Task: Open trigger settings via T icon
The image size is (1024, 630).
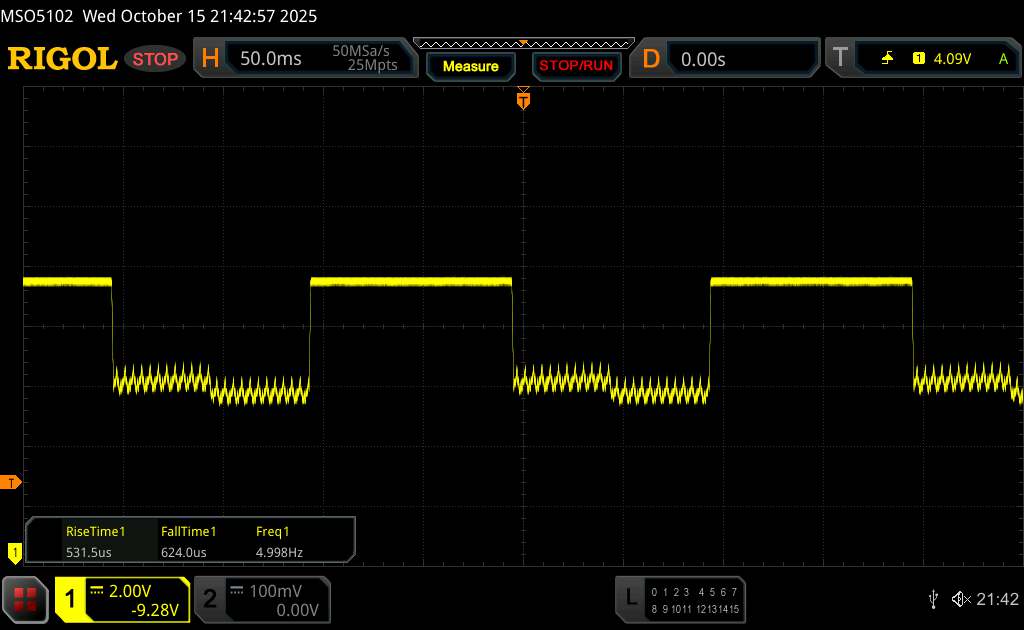Action: pyautogui.click(x=838, y=59)
